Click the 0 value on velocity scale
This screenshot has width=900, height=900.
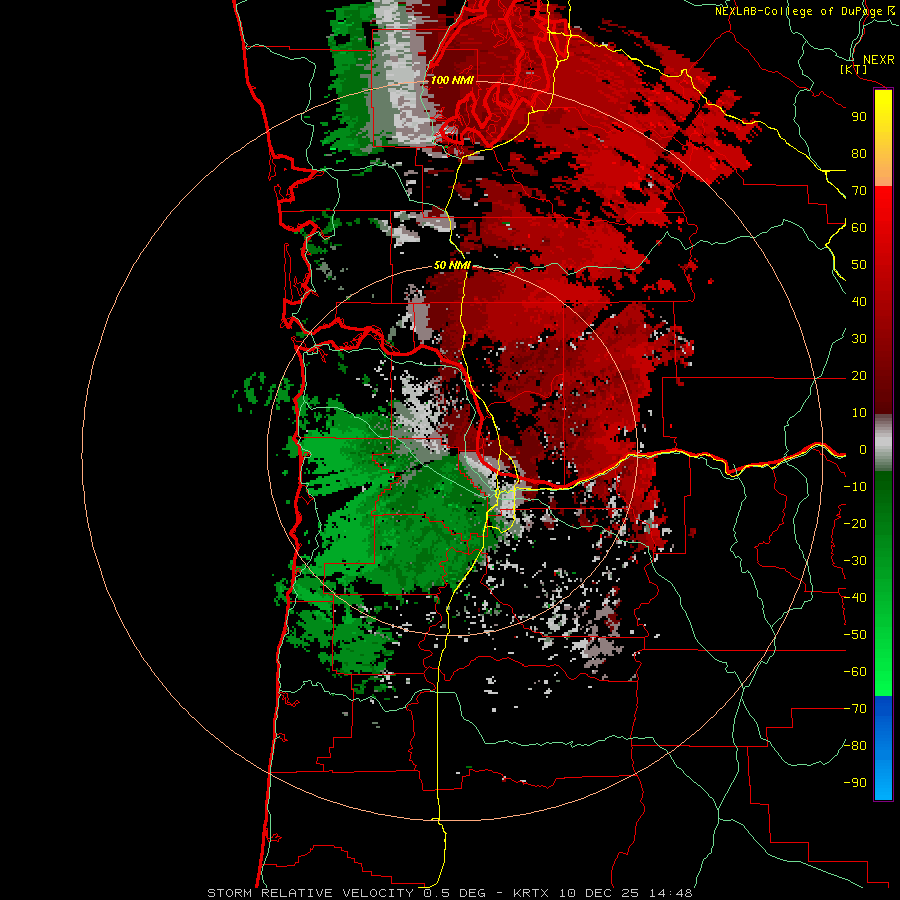coord(863,450)
